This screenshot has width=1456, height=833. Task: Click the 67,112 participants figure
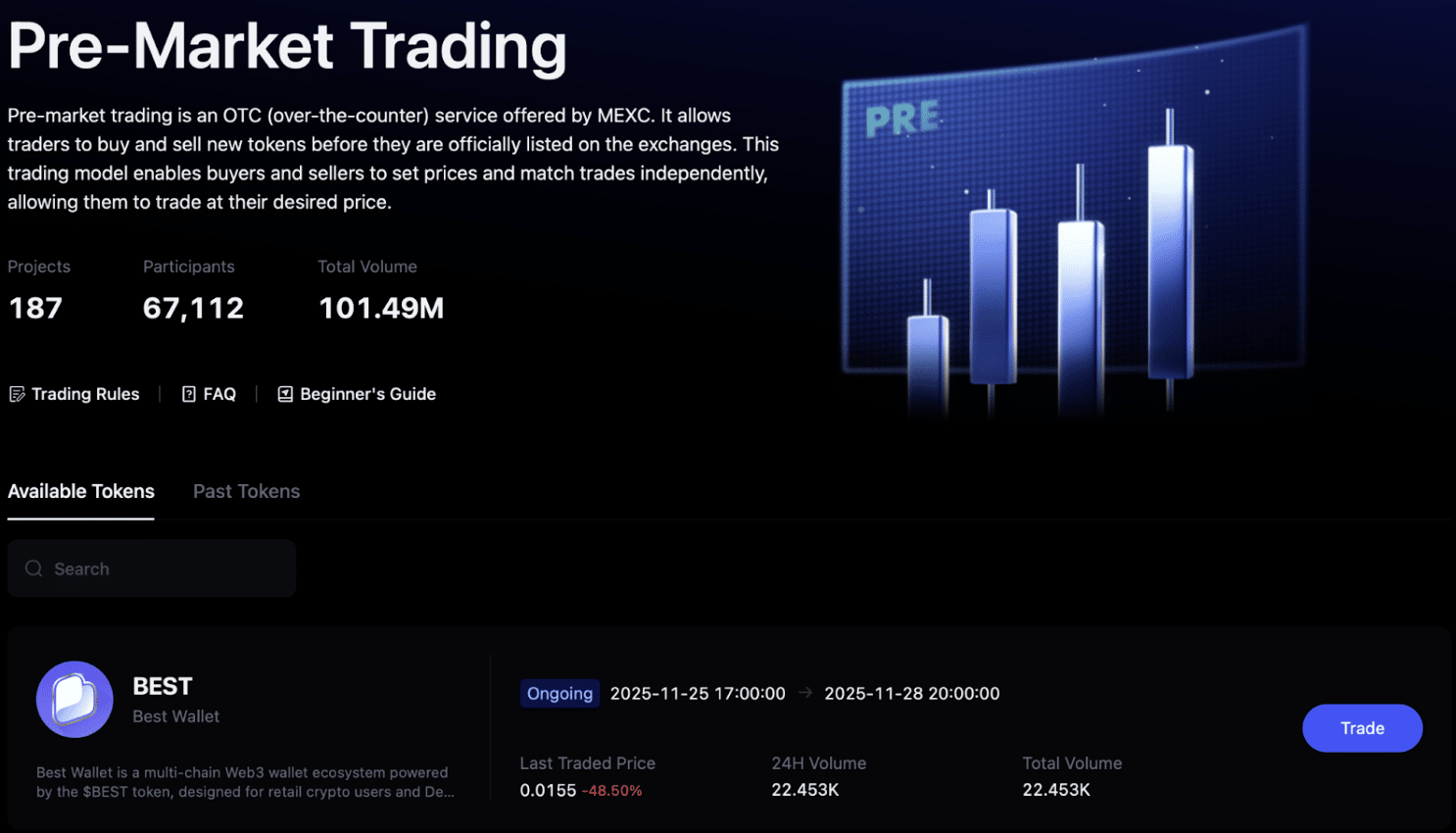193,309
